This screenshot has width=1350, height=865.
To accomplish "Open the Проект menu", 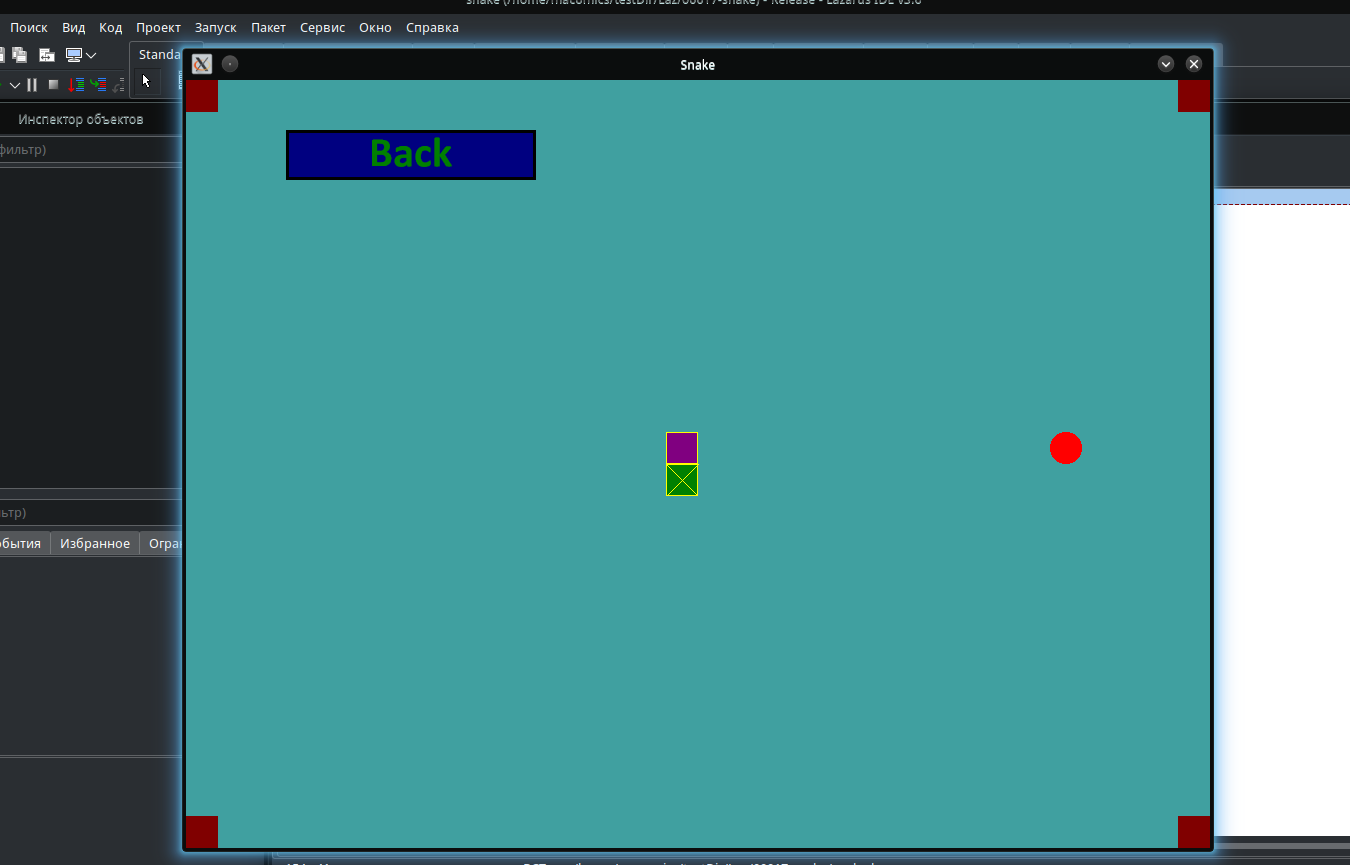I will click(x=158, y=27).
